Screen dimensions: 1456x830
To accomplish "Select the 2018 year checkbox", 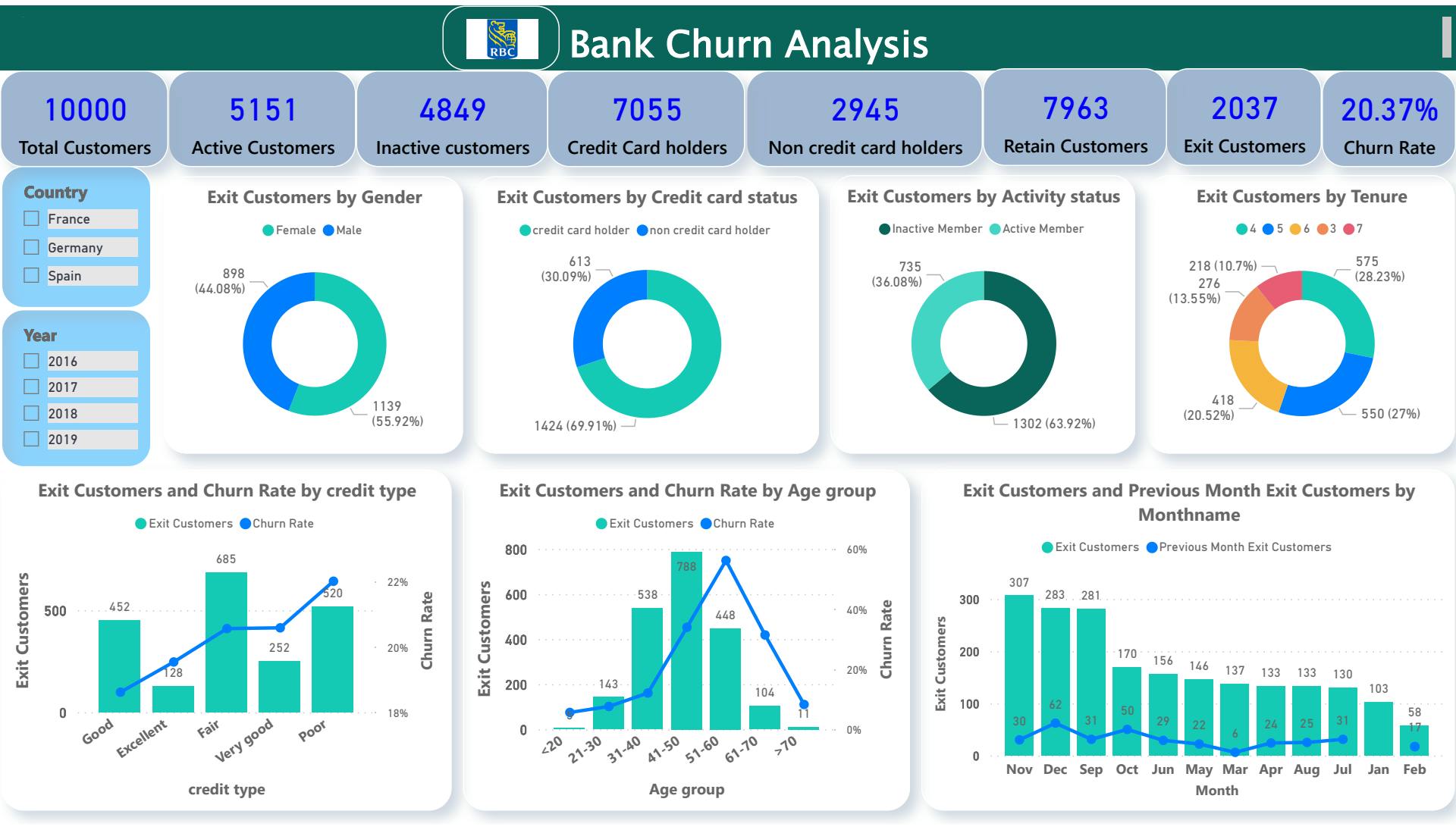I will point(31,413).
